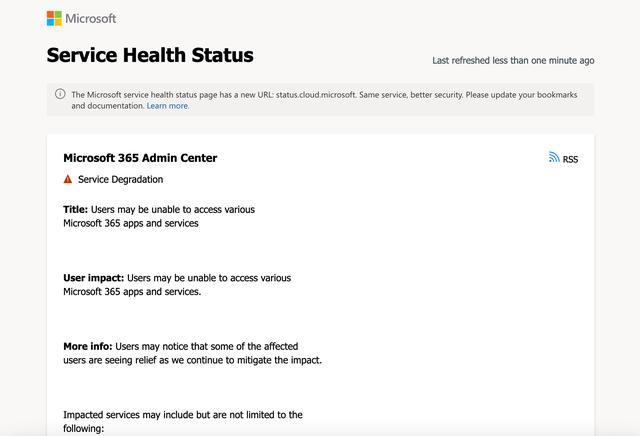Click the Service Degradation status label

tap(120, 180)
